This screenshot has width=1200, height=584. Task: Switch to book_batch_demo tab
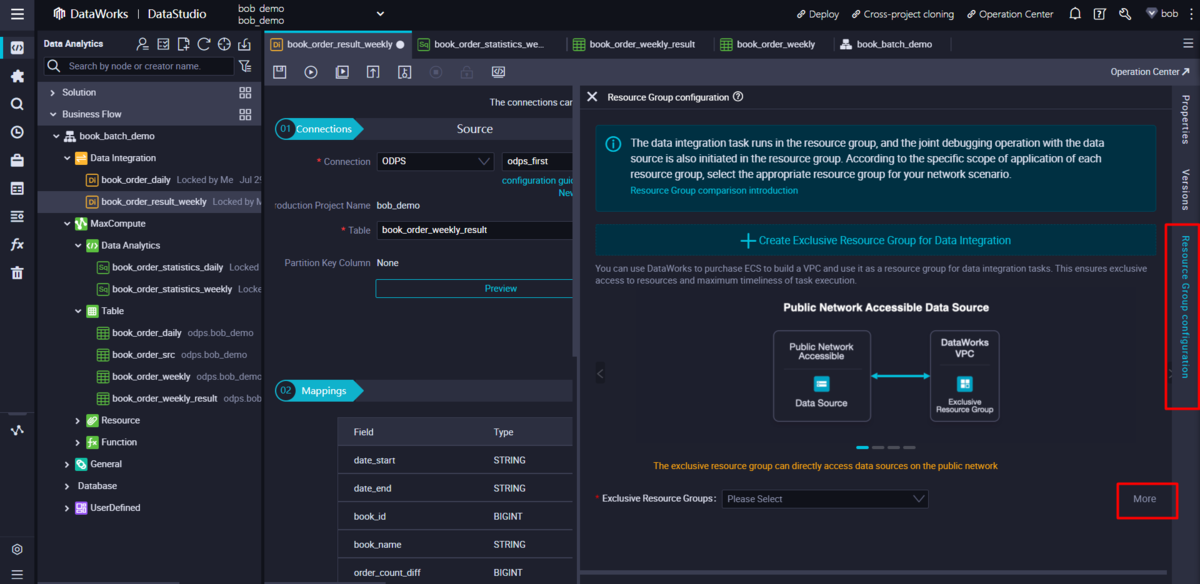(886, 44)
